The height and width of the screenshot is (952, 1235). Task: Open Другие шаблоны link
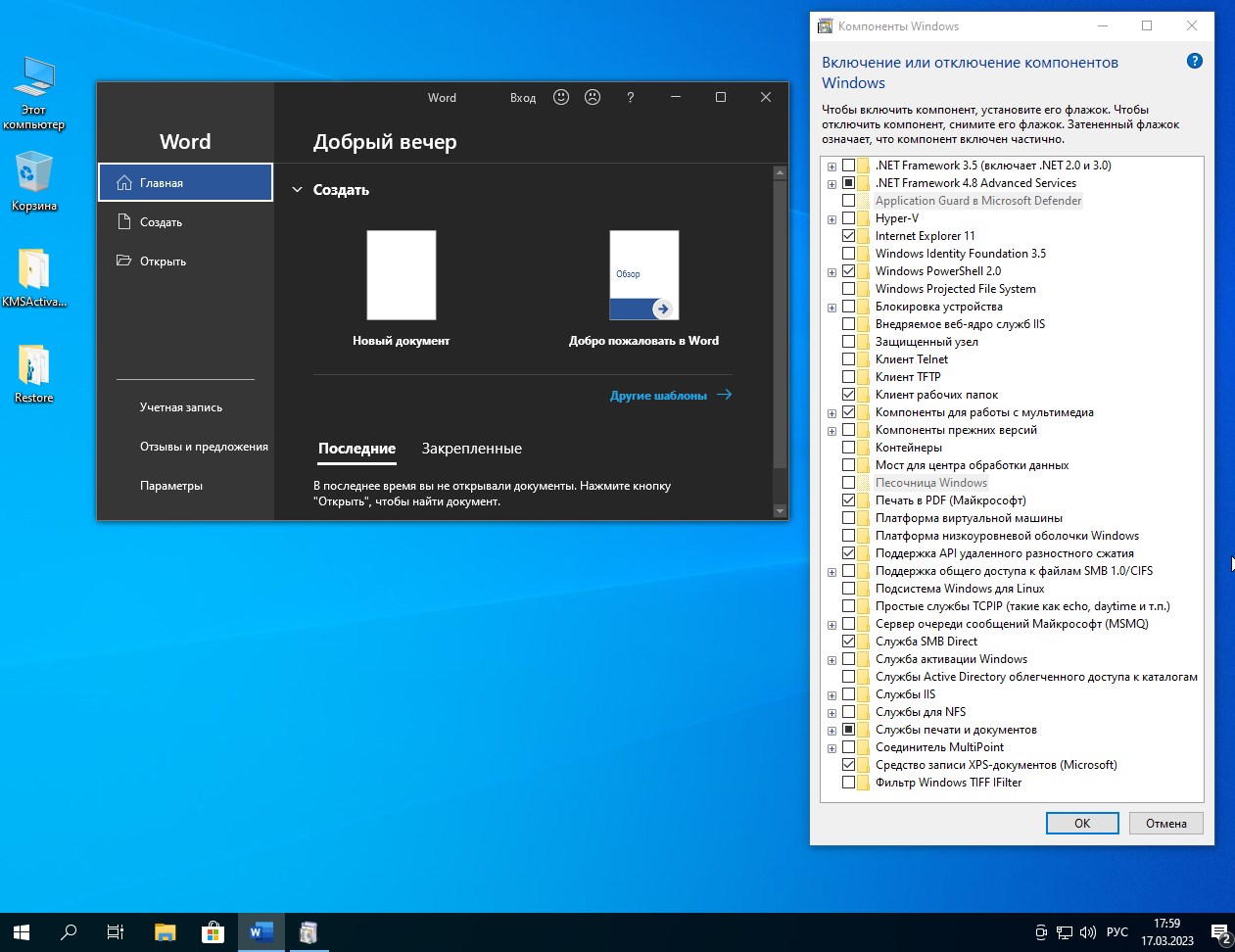(x=657, y=395)
